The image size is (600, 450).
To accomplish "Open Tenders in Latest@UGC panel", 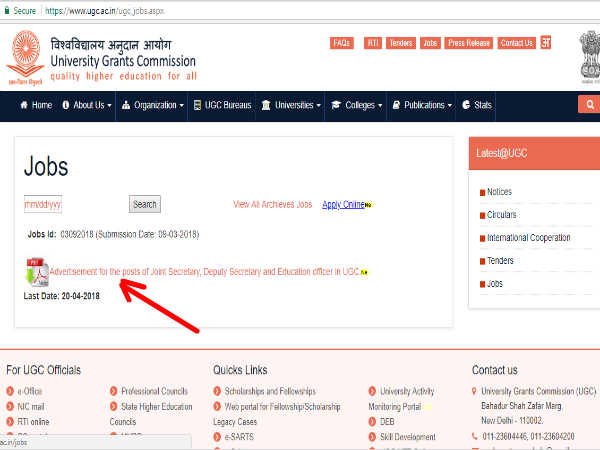I will point(500,261).
